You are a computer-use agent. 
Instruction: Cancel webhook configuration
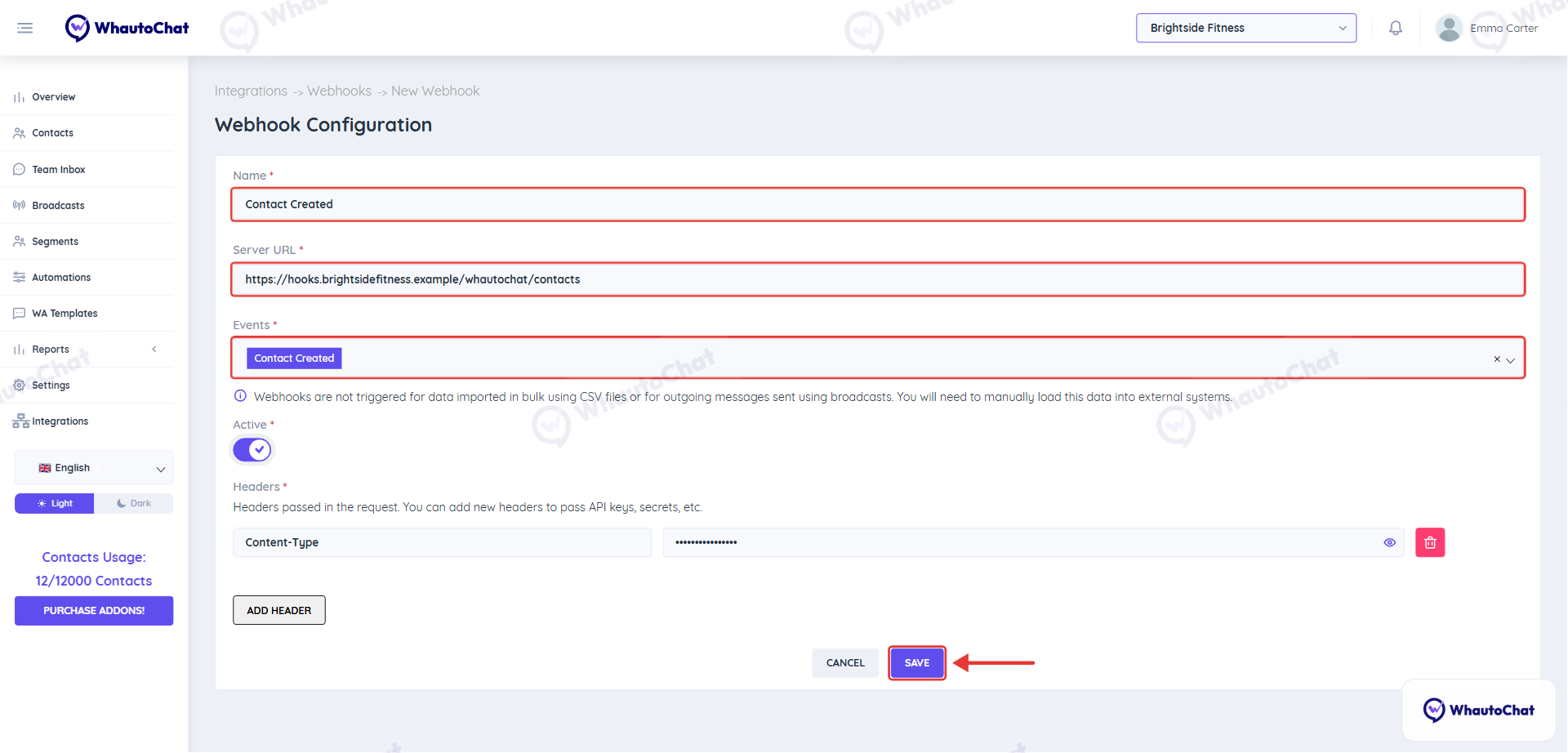tap(845, 663)
